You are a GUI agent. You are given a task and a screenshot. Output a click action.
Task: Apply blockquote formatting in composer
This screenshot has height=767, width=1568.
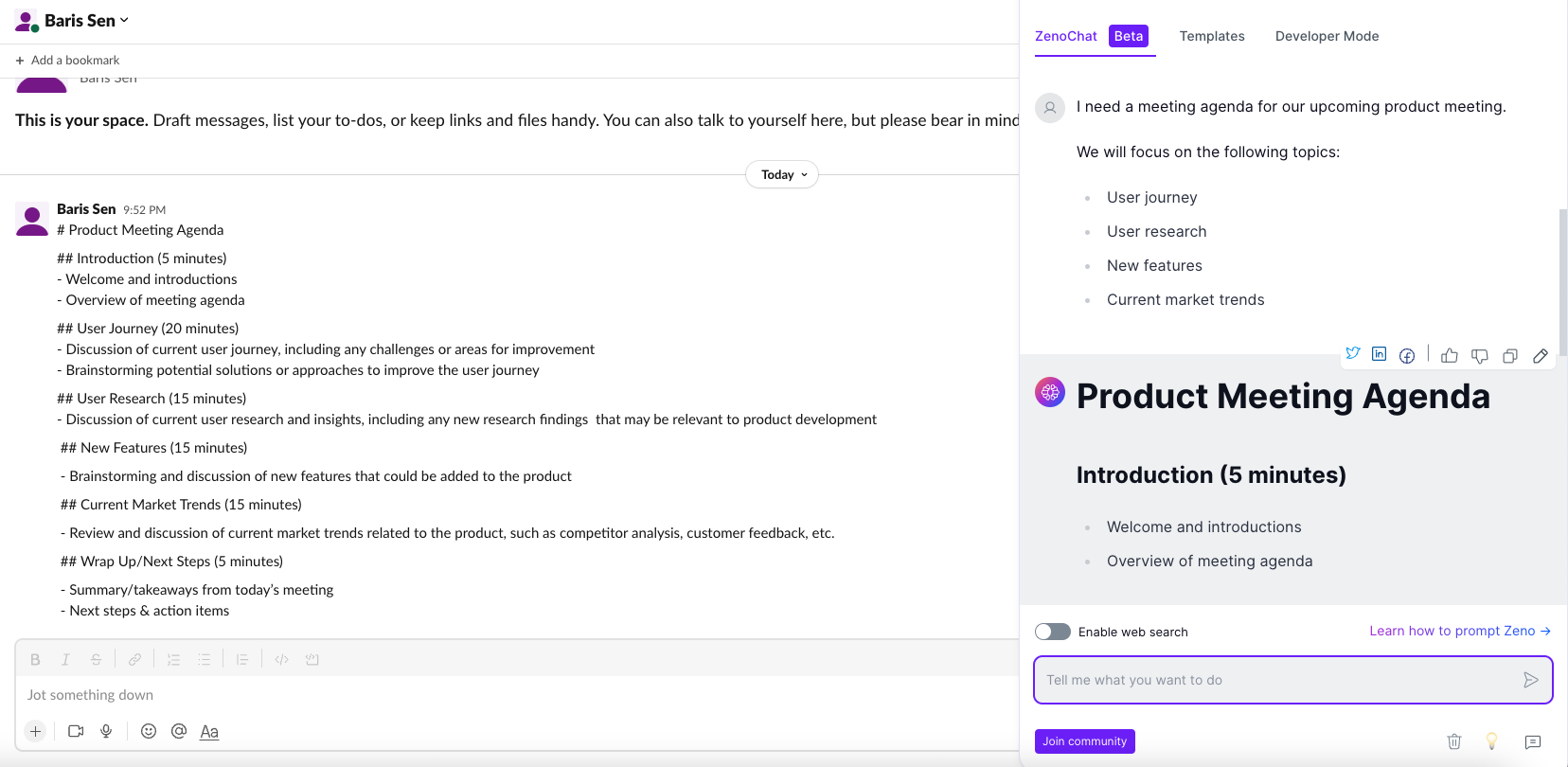[242, 660]
